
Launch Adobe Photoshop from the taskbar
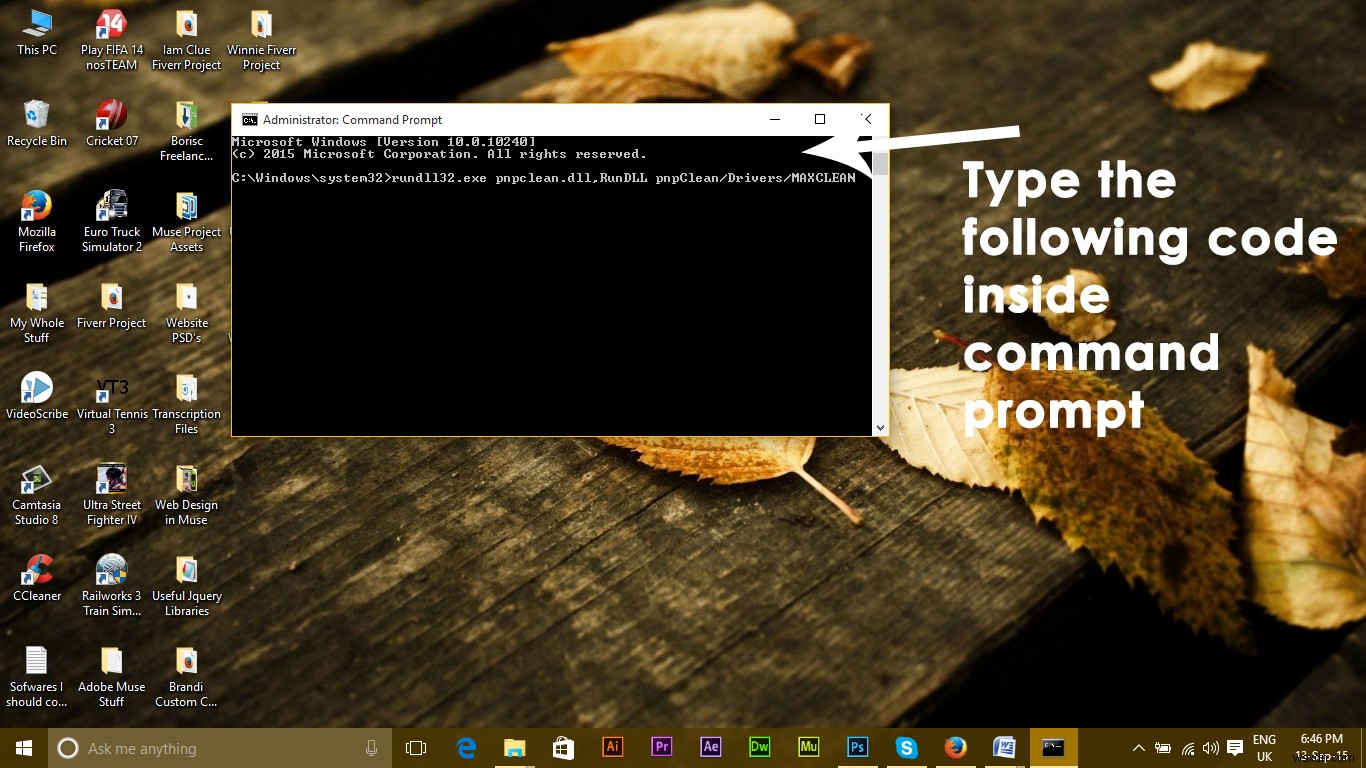pos(857,748)
